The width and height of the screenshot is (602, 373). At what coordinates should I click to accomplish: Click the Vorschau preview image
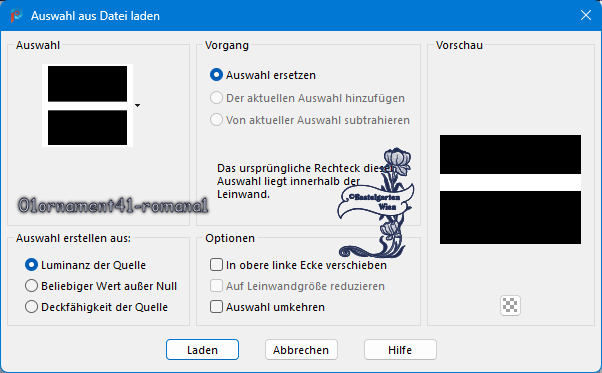[510, 189]
